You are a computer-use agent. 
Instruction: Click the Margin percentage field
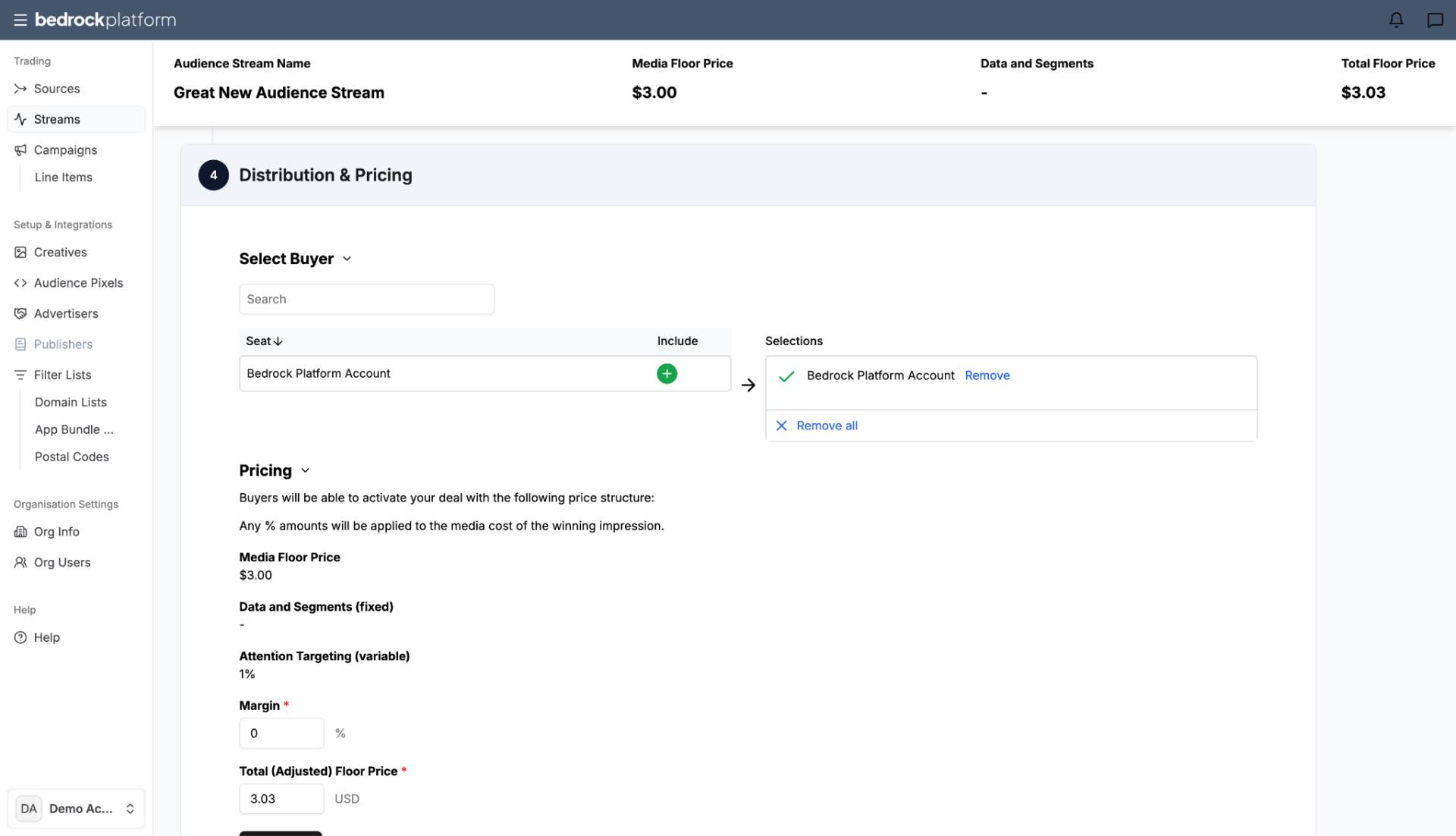point(281,733)
